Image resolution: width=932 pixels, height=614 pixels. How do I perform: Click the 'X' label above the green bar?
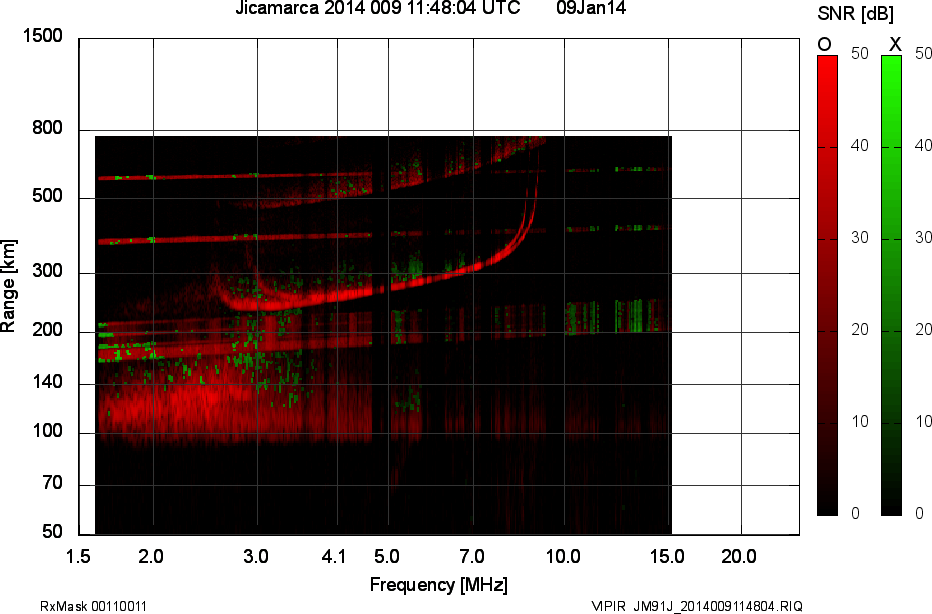point(895,45)
